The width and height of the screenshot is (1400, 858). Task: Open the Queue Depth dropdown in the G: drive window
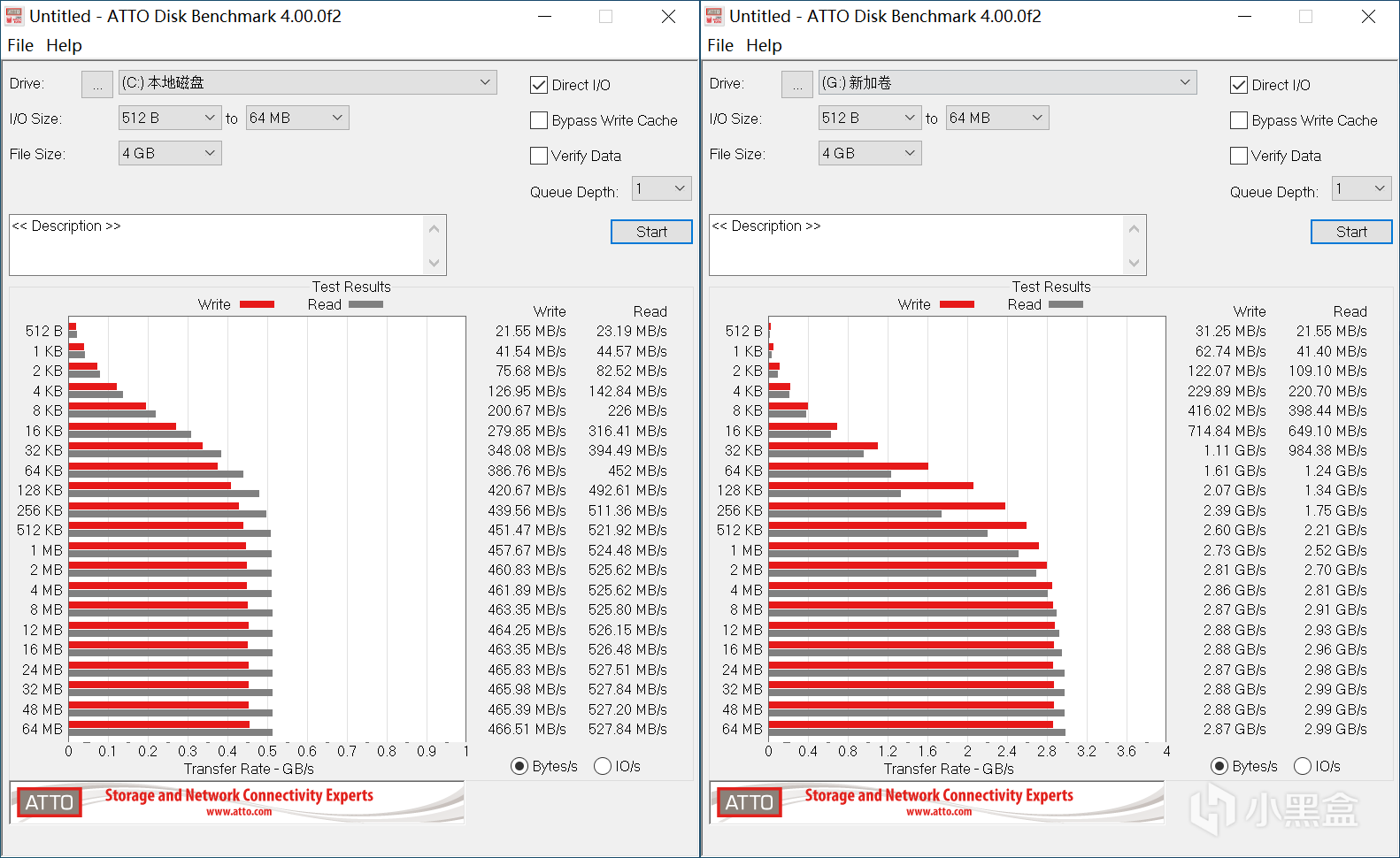[1362, 188]
